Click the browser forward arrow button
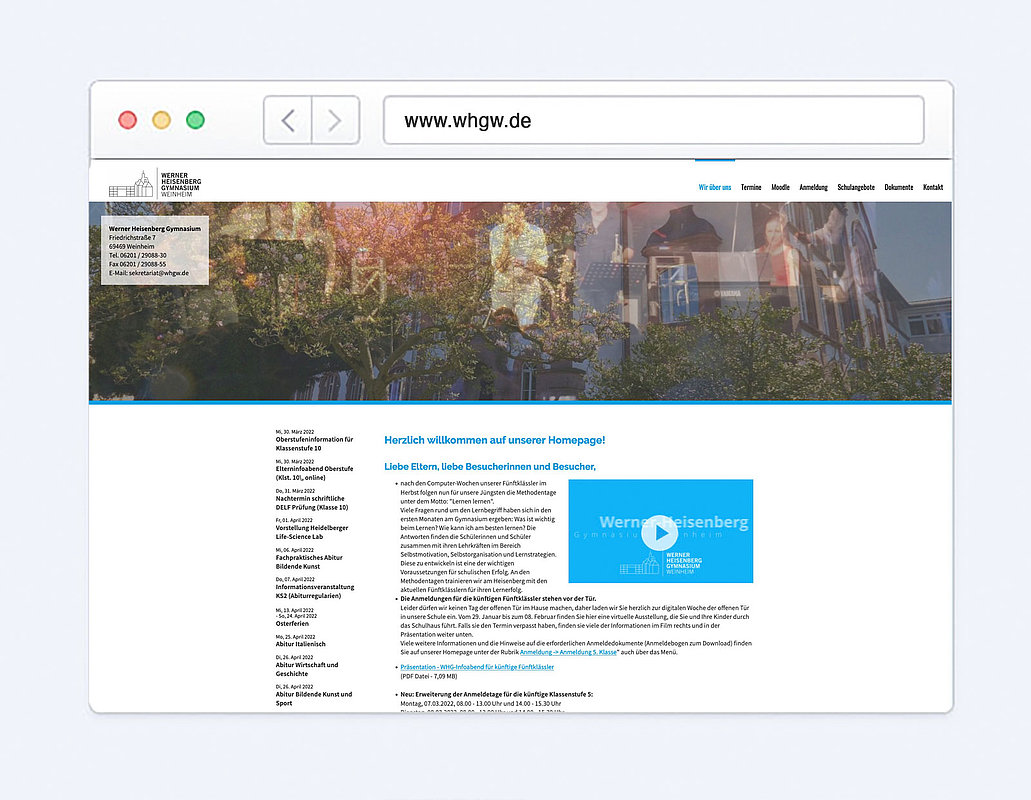The image size is (1031, 800). coord(335,121)
